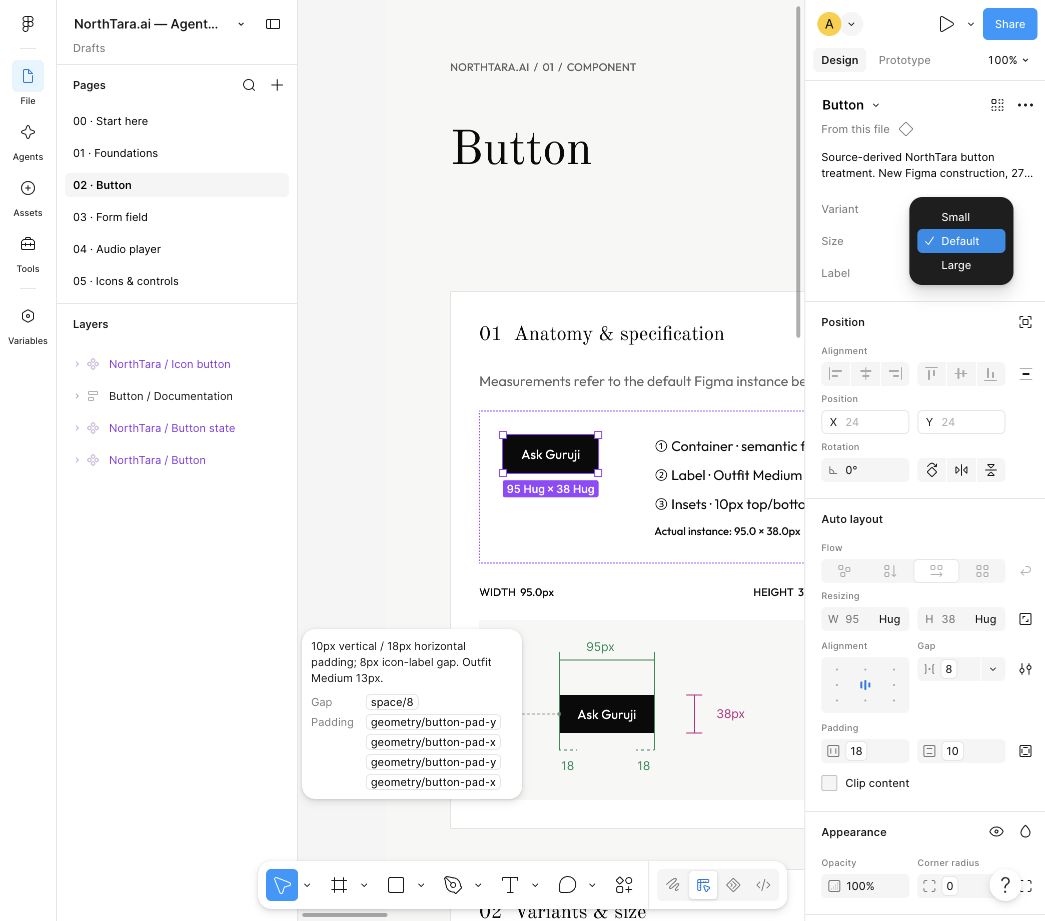Select the Move tool in bottom toolbar

(x=282, y=885)
